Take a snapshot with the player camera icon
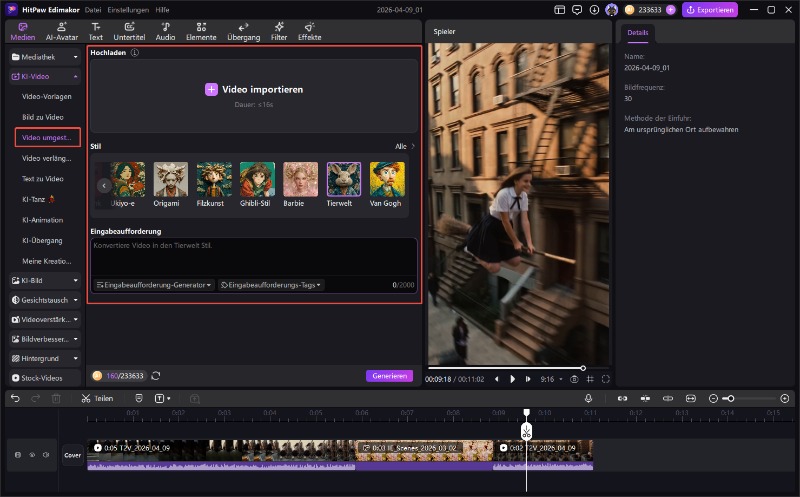The height and width of the screenshot is (497, 800). click(574, 379)
